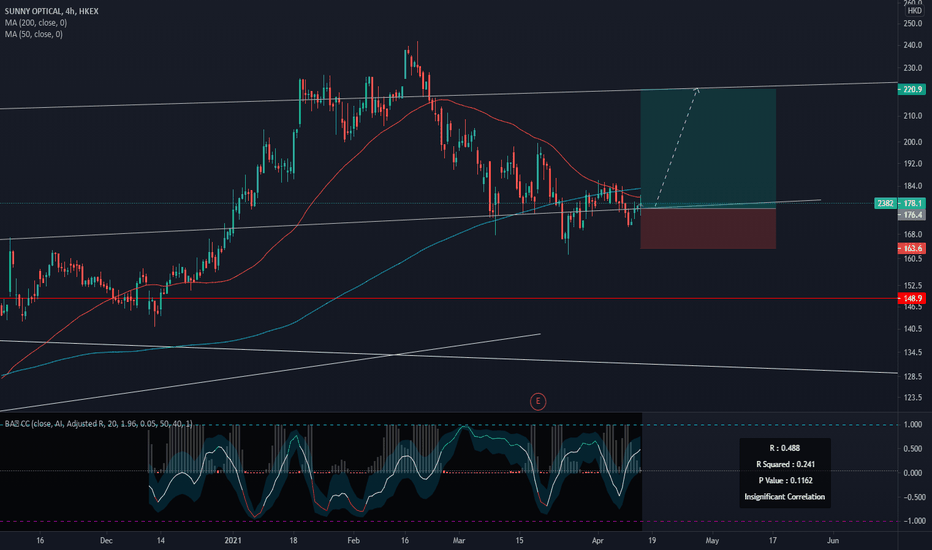The width and height of the screenshot is (932, 550).
Task: Click the SUNNY OPTICAL, 4h, HKEX title
Action: (52, 11)
